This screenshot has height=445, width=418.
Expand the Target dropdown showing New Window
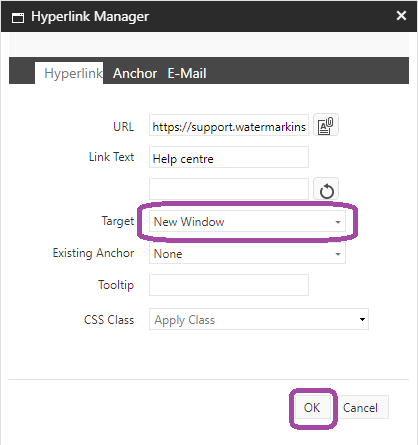pyautogui.click(x=247, y=222)
